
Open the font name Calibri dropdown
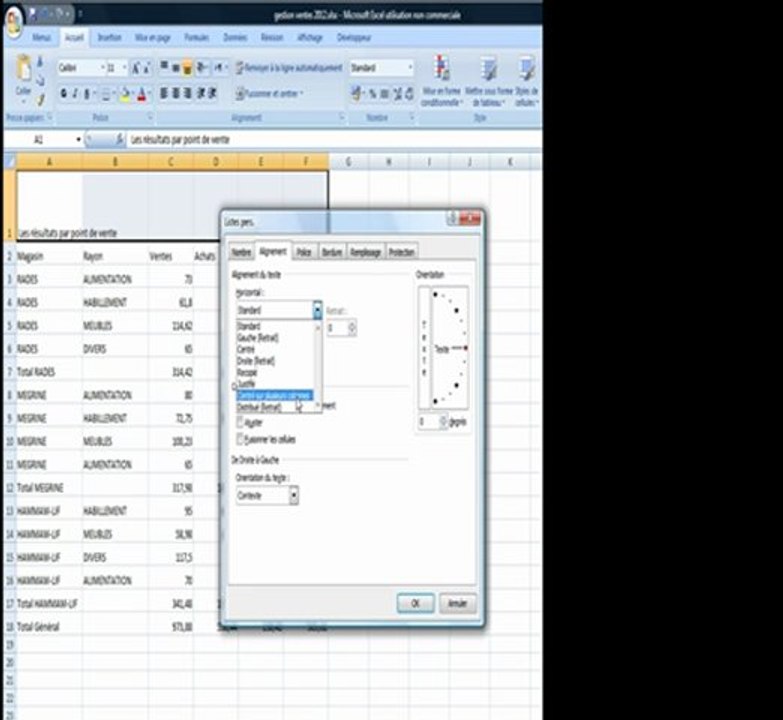pyautogui.click(x=102, y=67)
